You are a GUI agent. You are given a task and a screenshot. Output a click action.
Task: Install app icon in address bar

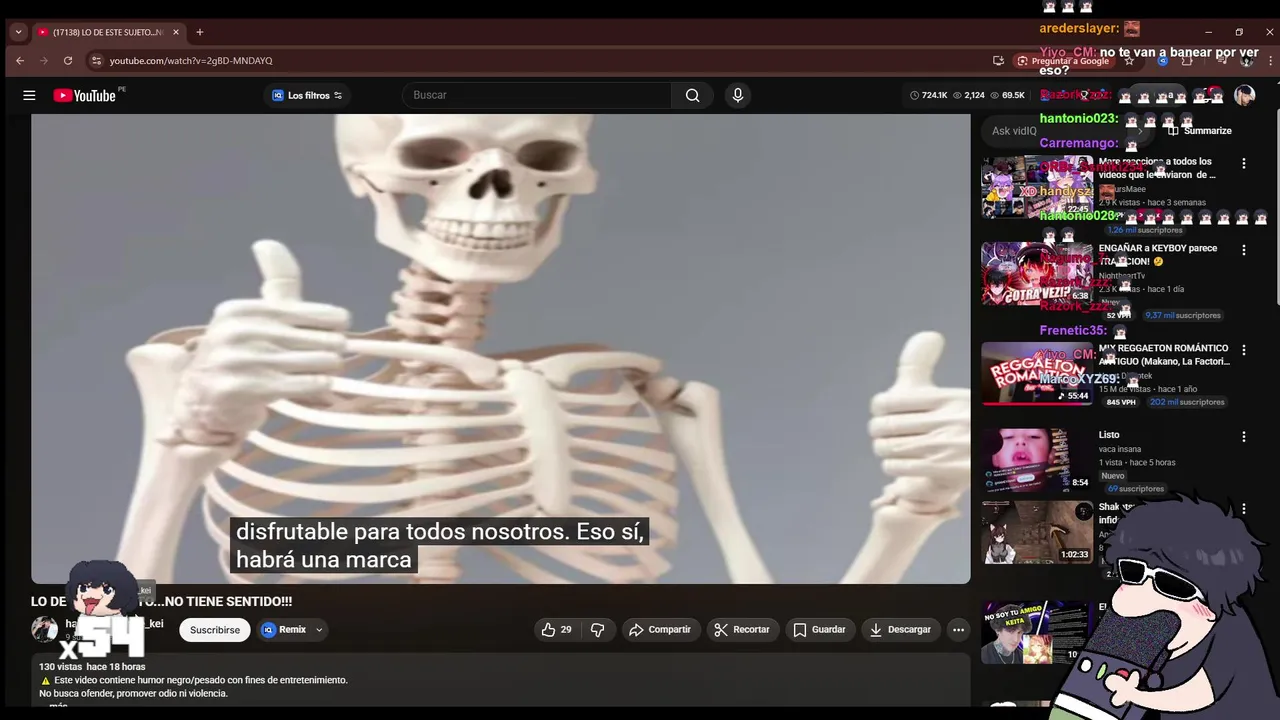[x=998, y=61]
